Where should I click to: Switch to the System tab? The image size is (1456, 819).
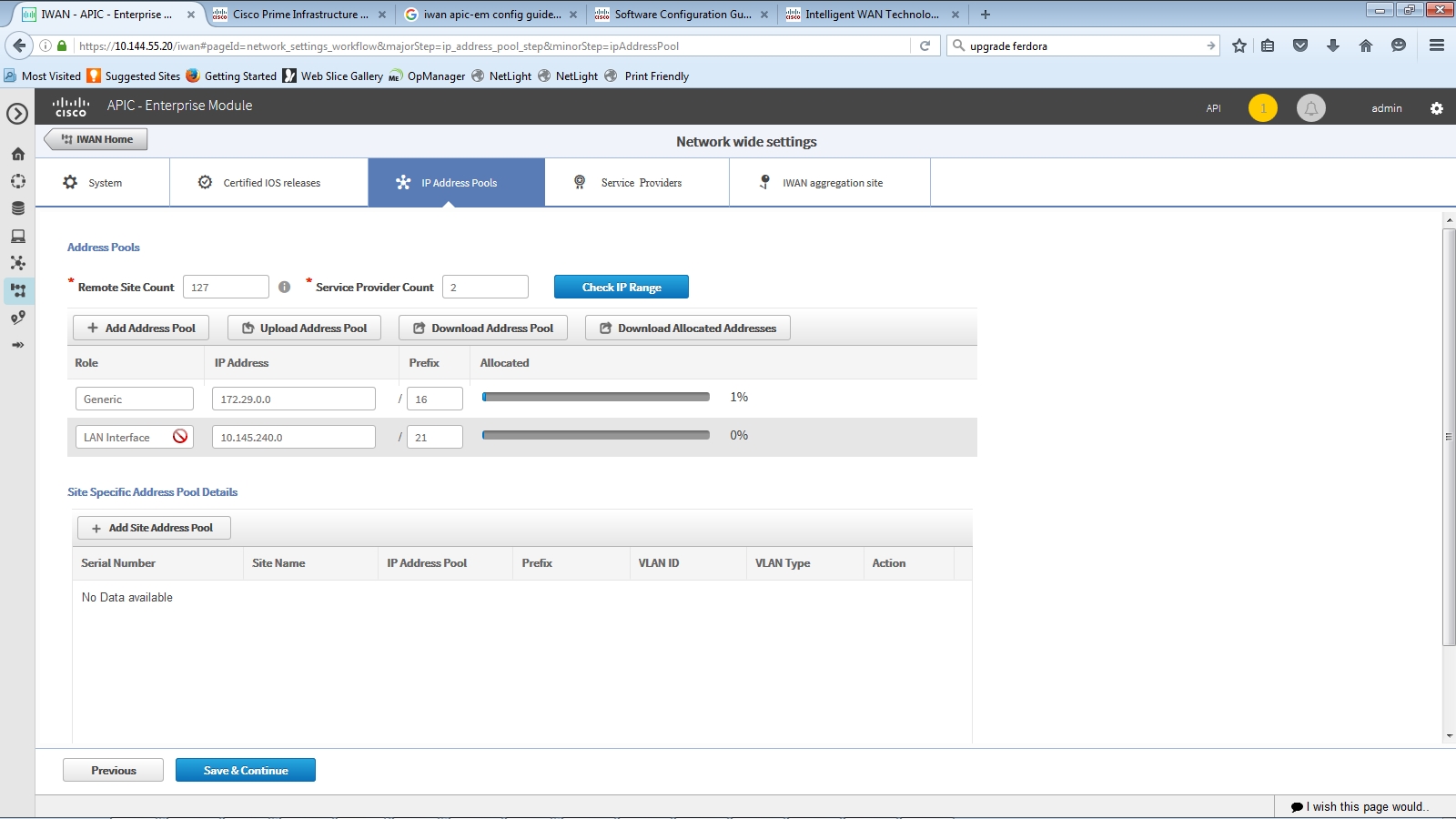click(102, 182)
